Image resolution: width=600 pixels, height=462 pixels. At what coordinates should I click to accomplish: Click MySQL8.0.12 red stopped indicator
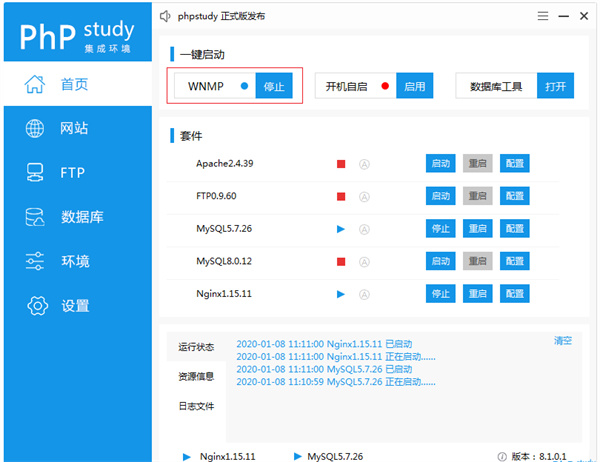(x=341, y=262)
